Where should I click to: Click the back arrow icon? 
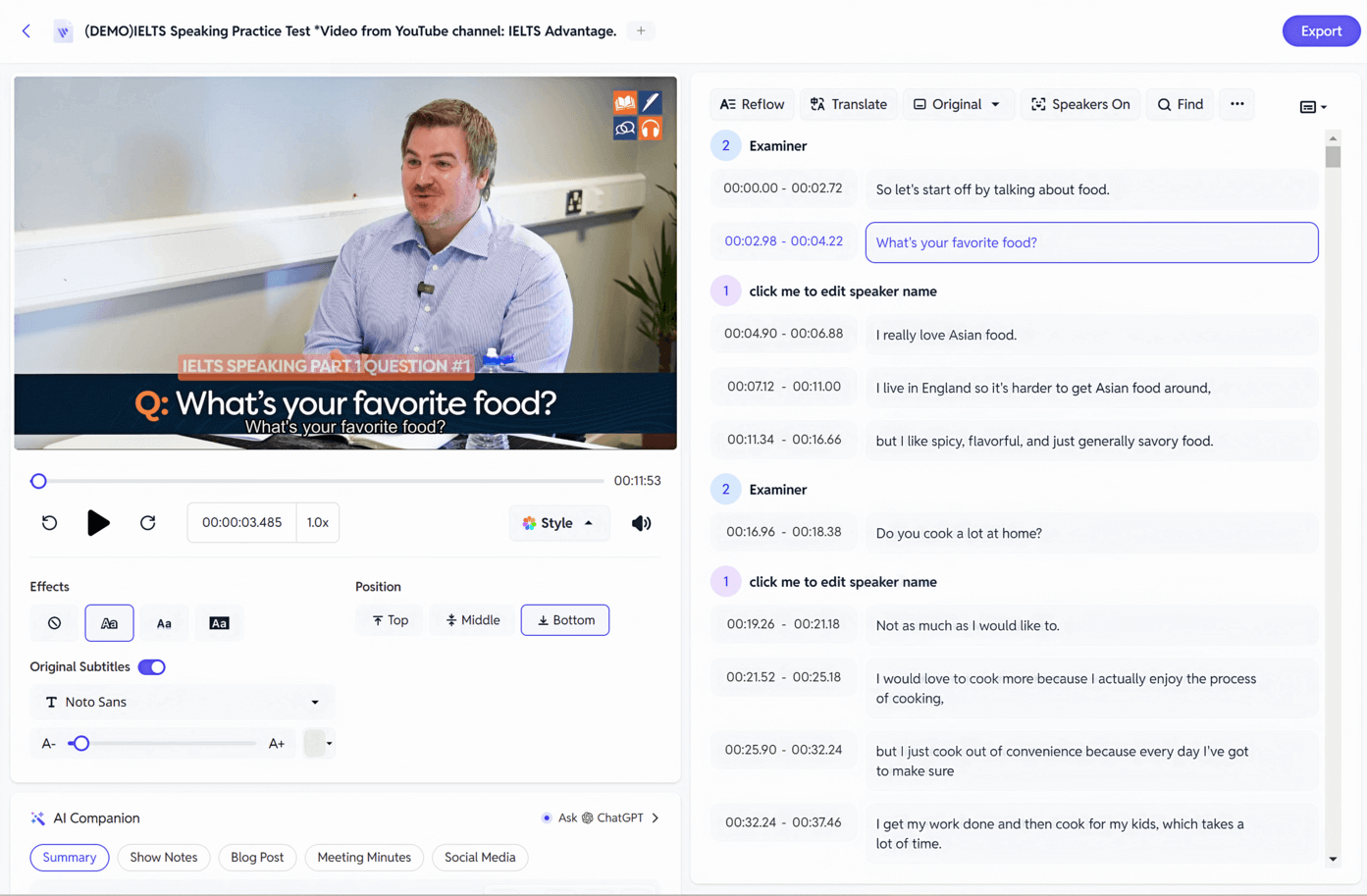(x=26, y=31)
